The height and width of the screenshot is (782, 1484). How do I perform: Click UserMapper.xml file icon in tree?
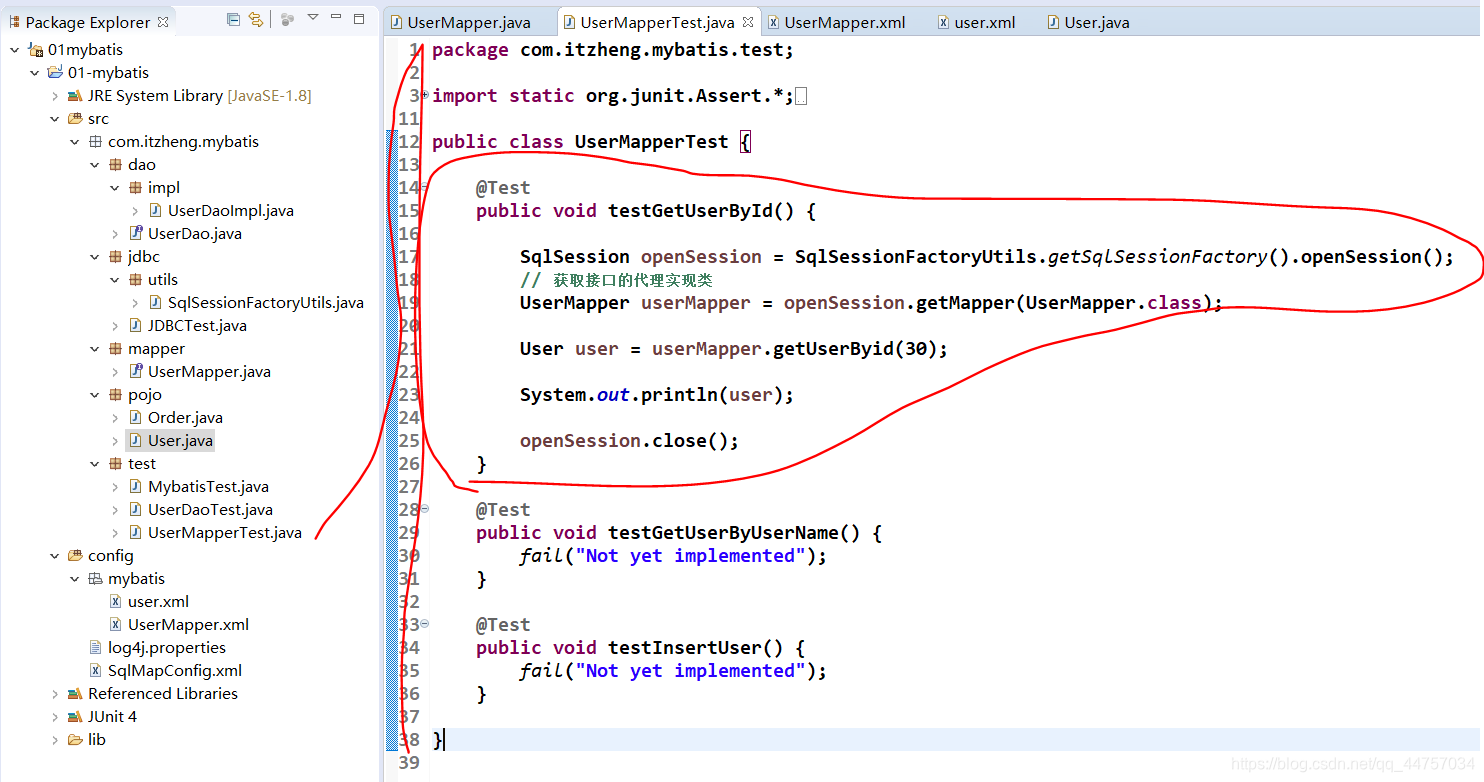click(116, 625)
